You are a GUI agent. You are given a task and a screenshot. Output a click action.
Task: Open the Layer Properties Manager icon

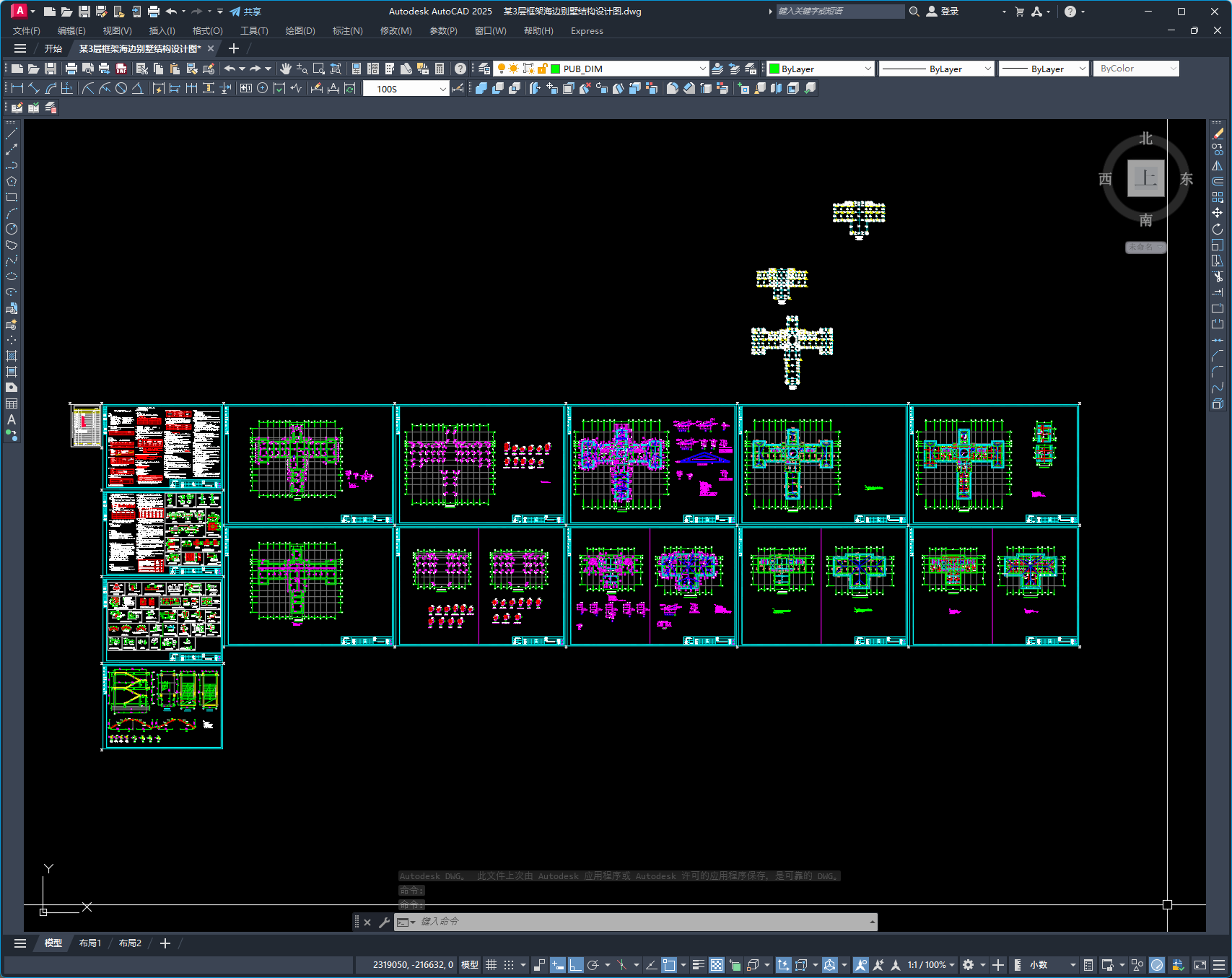pyautogui.click(x=484, y=69)
